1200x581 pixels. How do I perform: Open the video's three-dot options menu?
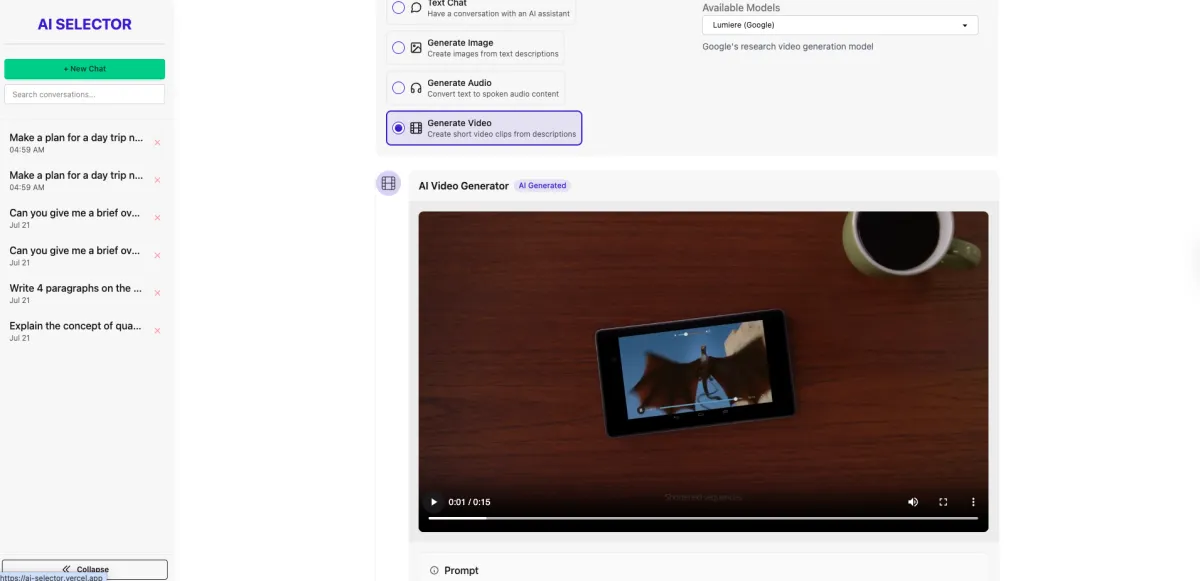coord(973,502)
